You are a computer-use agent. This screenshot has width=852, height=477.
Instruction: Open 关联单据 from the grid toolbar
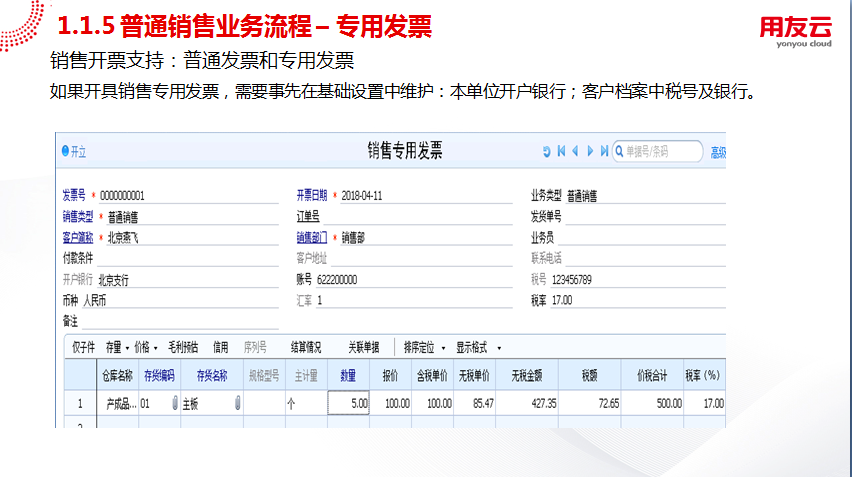[363, 348]
